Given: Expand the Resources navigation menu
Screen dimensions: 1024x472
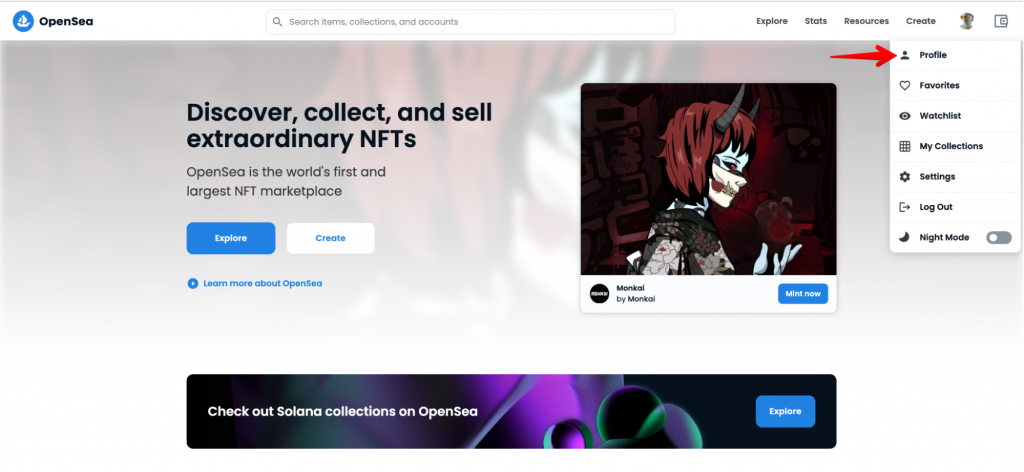Looking at the screenshot, I should [866, 22].
